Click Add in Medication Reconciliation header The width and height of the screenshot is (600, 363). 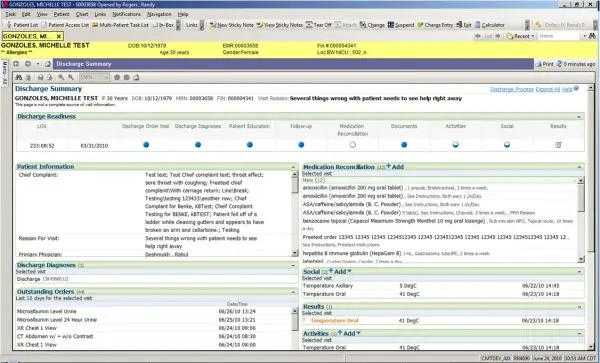tap(395, 167)
